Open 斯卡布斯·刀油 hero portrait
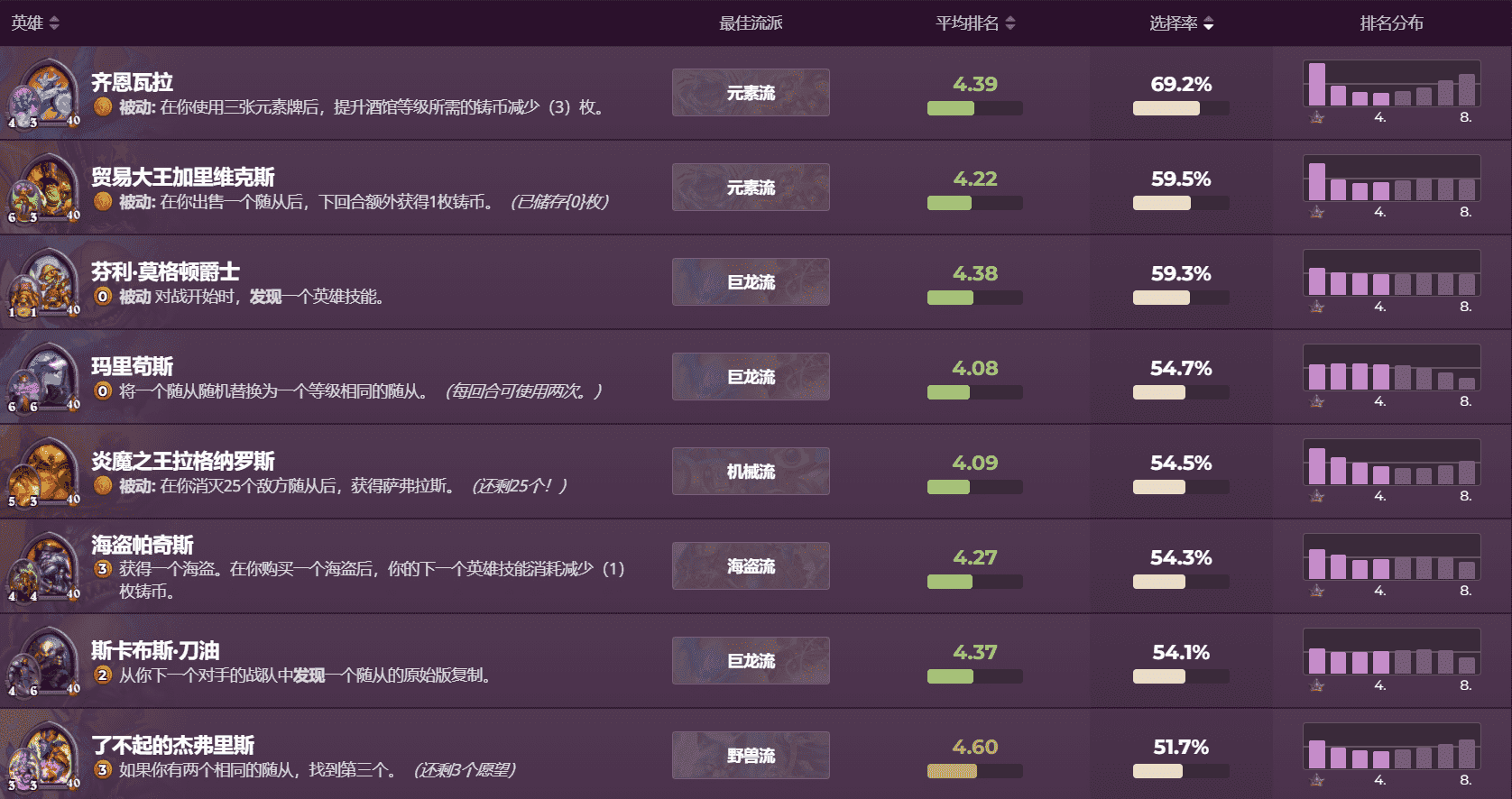 click(x=44, y=661)
